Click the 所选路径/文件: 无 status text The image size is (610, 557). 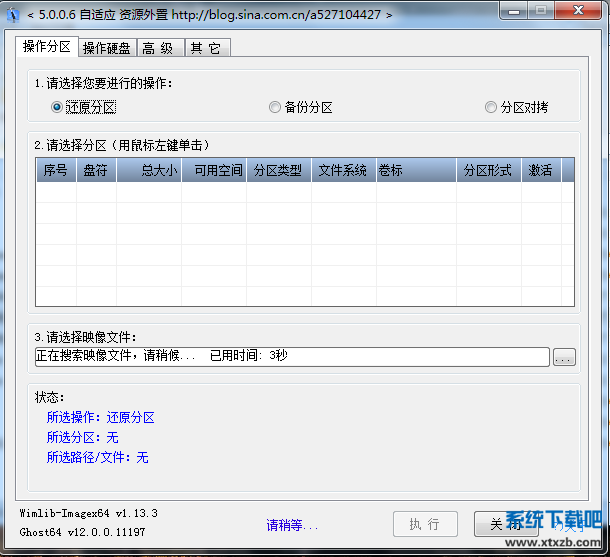[x=97, y=457]
